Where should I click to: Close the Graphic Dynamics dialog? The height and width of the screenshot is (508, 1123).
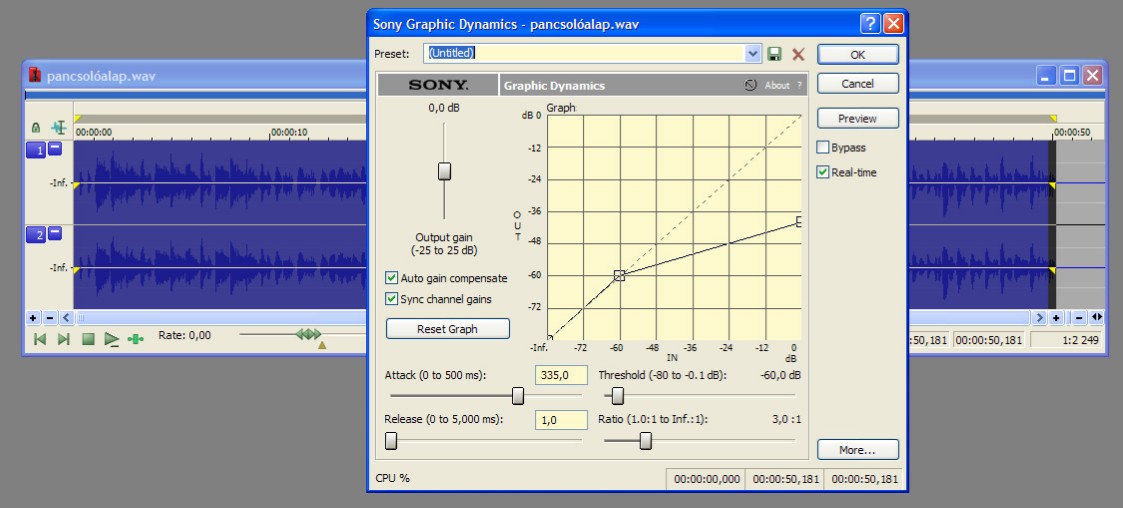[x=893, y=24]
